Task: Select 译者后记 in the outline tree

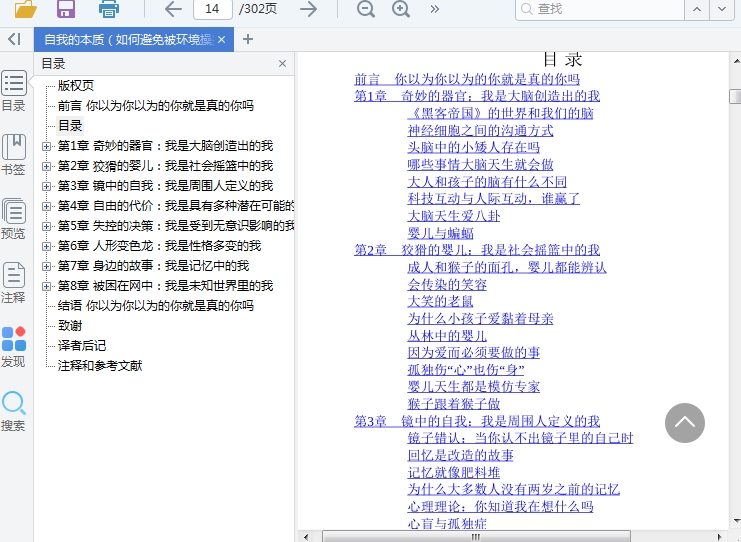Action: tap(82, 346)
